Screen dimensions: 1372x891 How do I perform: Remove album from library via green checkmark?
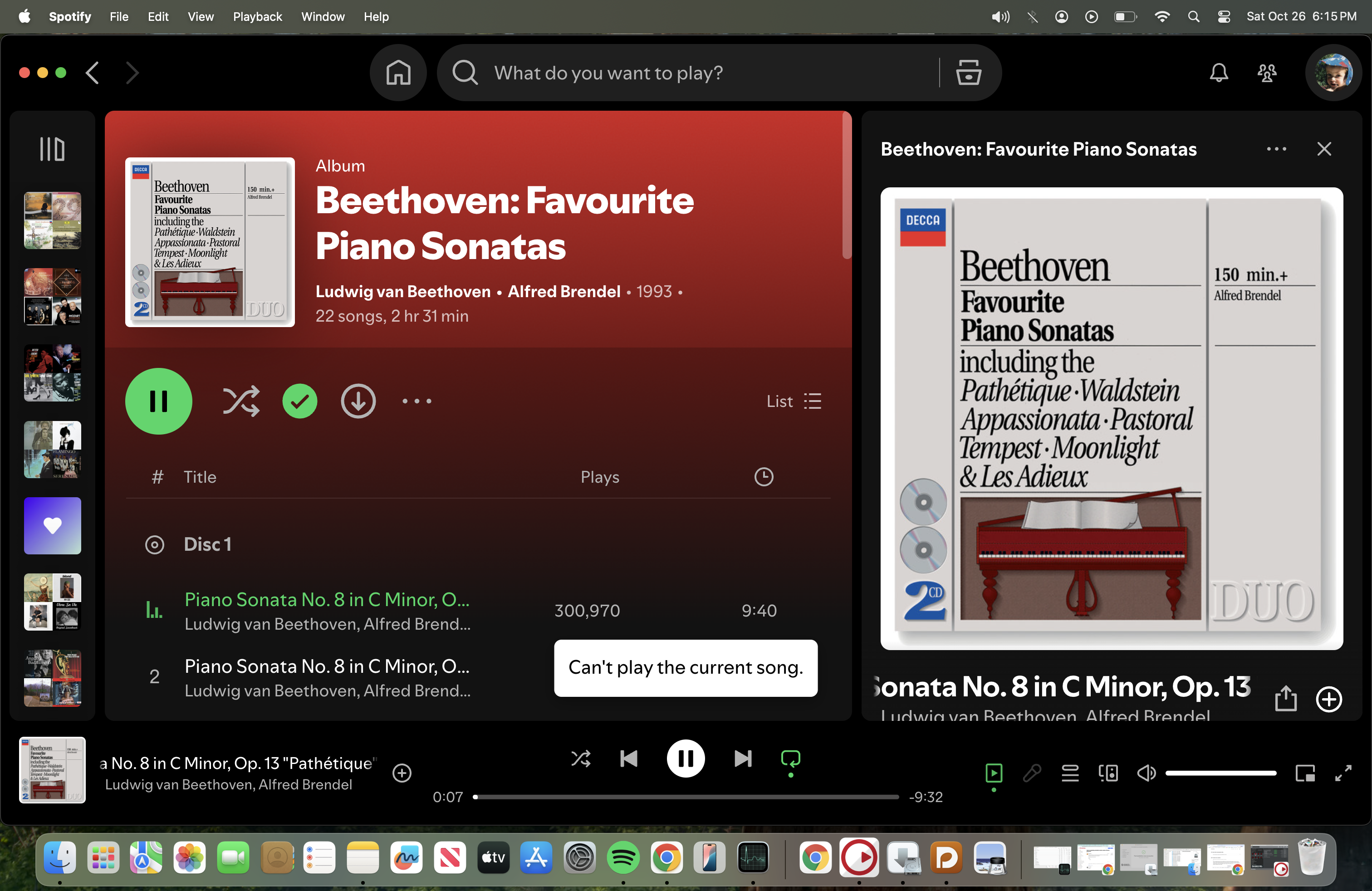point(300,401)
